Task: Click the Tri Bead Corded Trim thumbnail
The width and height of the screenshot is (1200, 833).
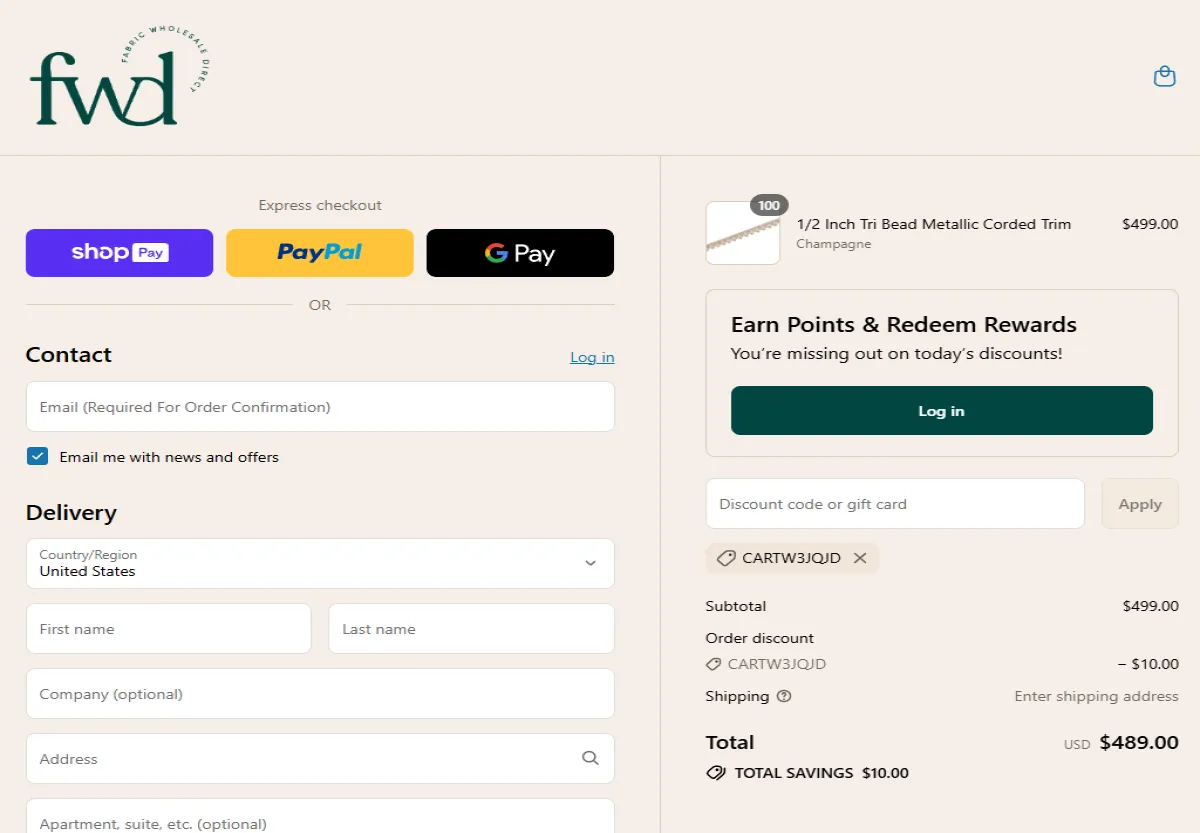Action: [x=742, y=234]
